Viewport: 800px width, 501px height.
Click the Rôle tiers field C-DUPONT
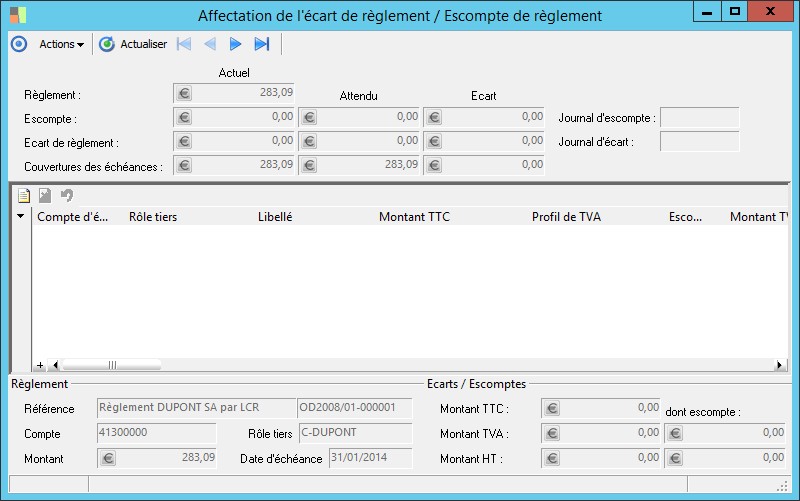pyautogui.click(x=355, y=433)
